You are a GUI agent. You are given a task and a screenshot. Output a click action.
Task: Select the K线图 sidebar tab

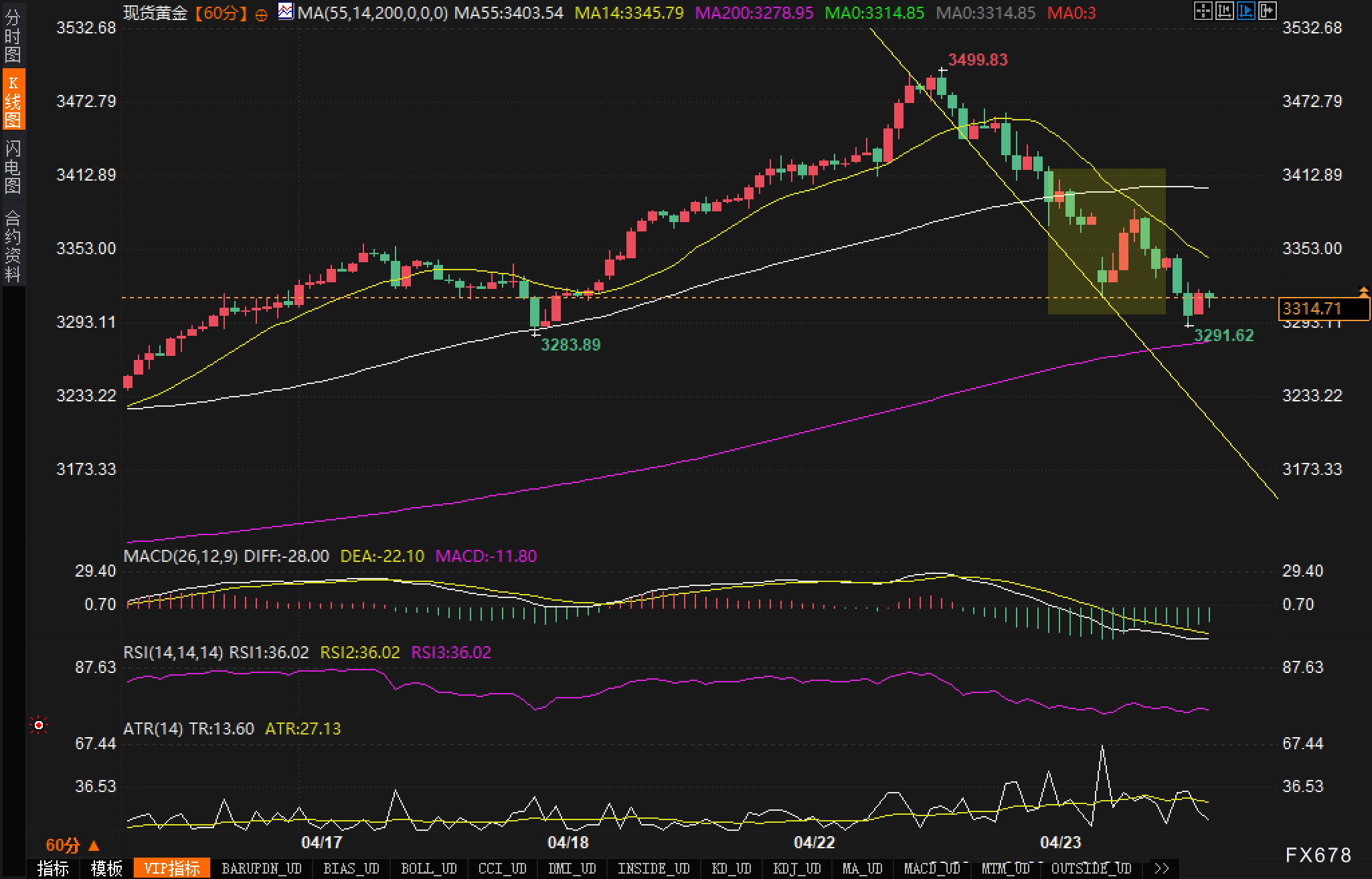[13, 100]
